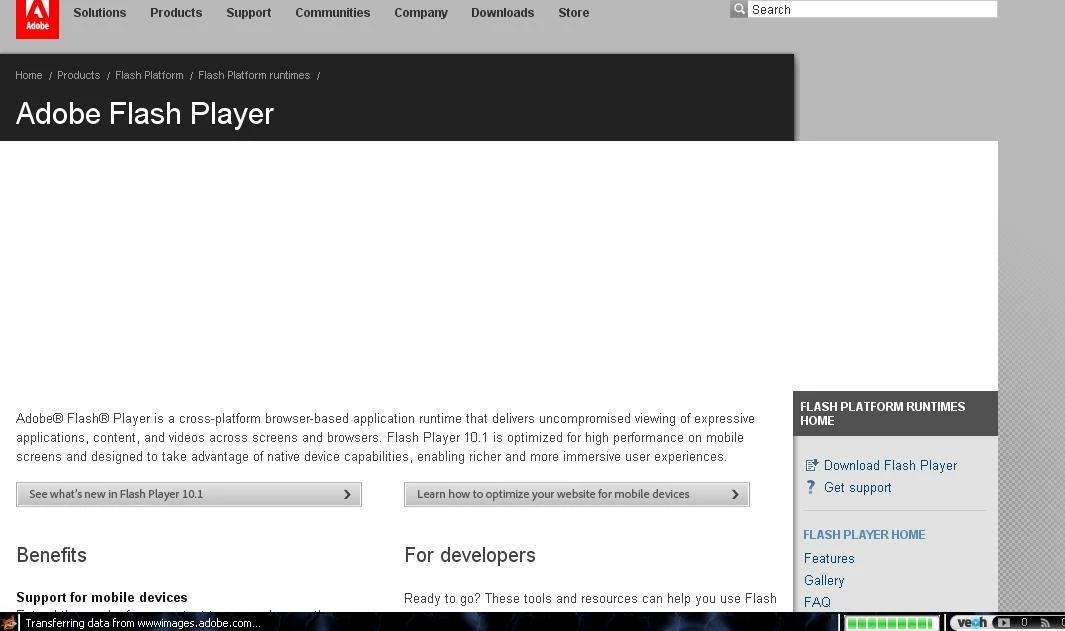The width and height of the screenshot is (1065, 631).
Task: Open the Products menu
Action: (176, 12)
